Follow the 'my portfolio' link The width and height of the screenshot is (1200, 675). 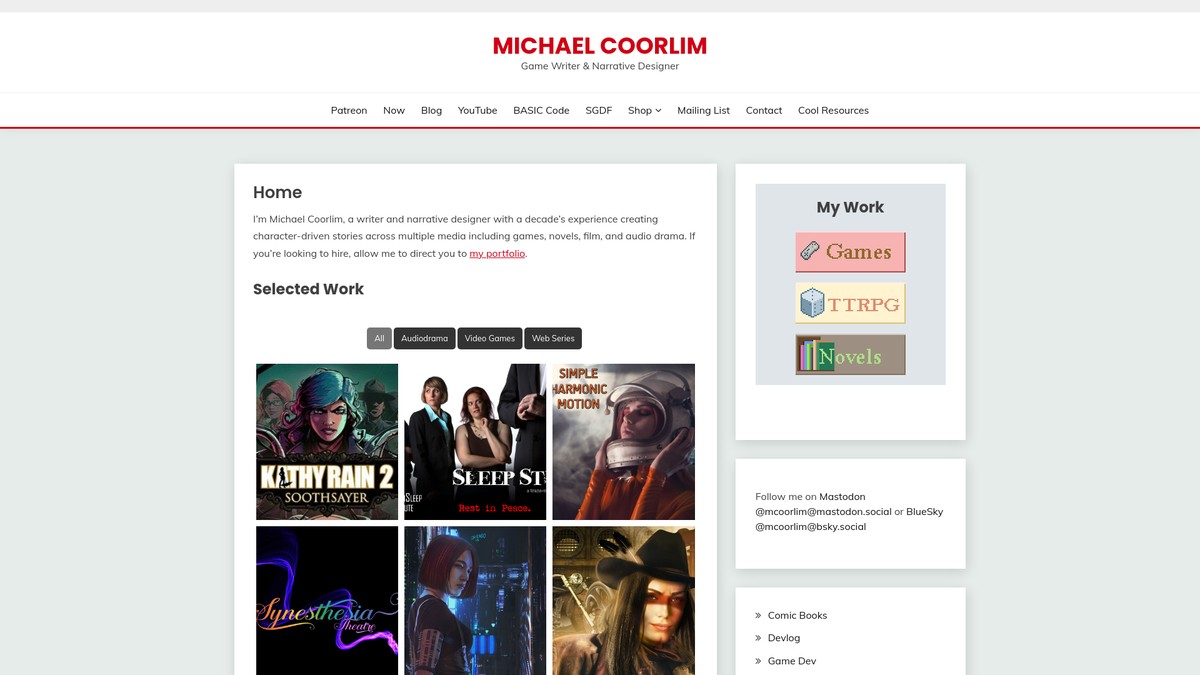(497, 254)
